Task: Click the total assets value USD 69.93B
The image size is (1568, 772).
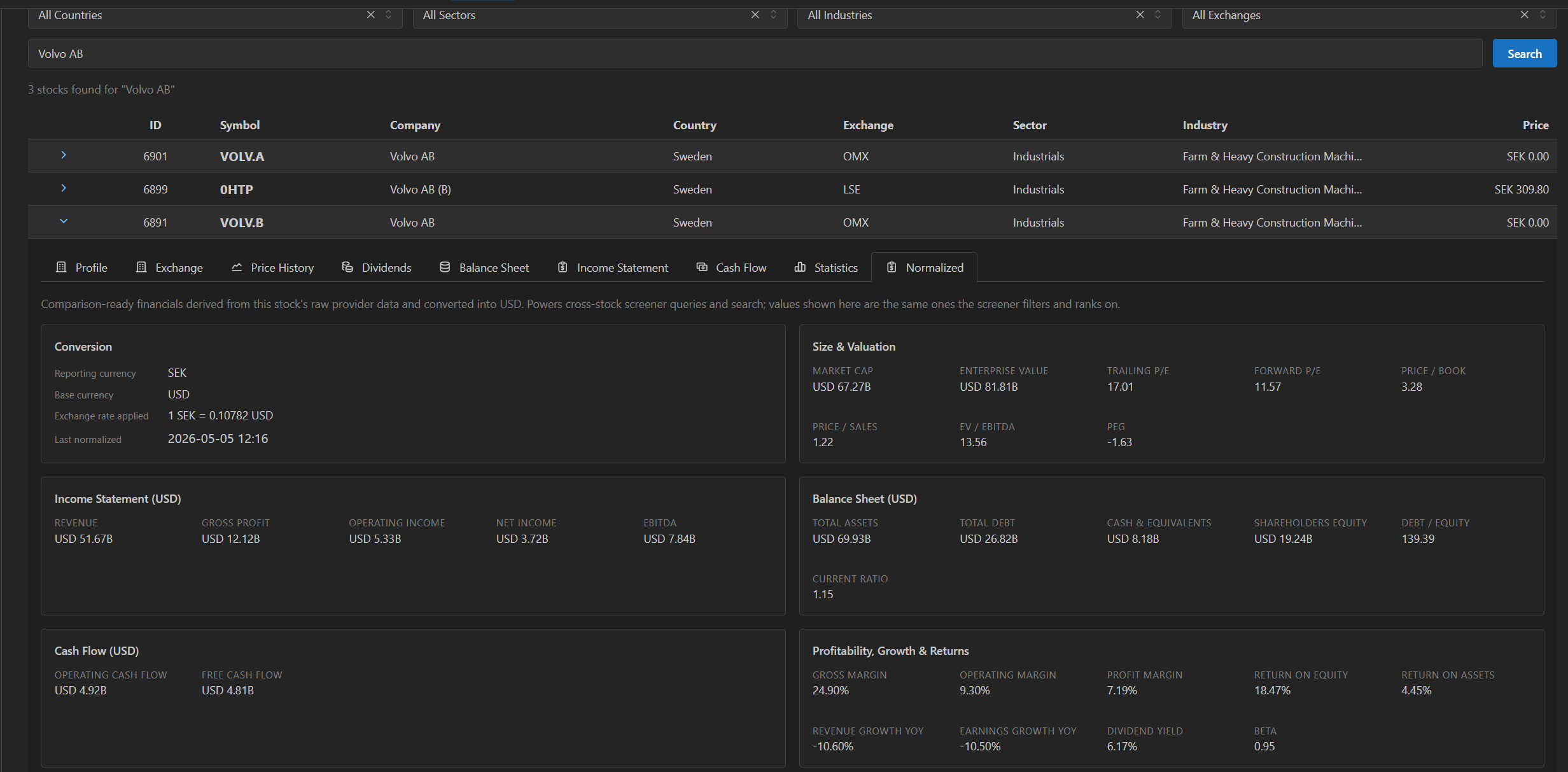Action: [x=841, y=539]
